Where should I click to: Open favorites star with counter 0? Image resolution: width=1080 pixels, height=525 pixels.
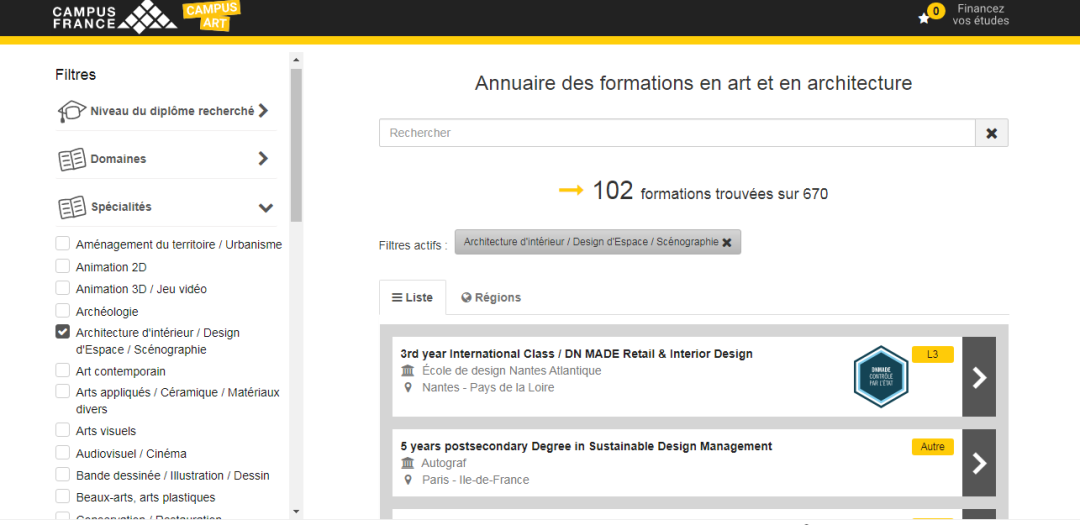coord(931,14)
